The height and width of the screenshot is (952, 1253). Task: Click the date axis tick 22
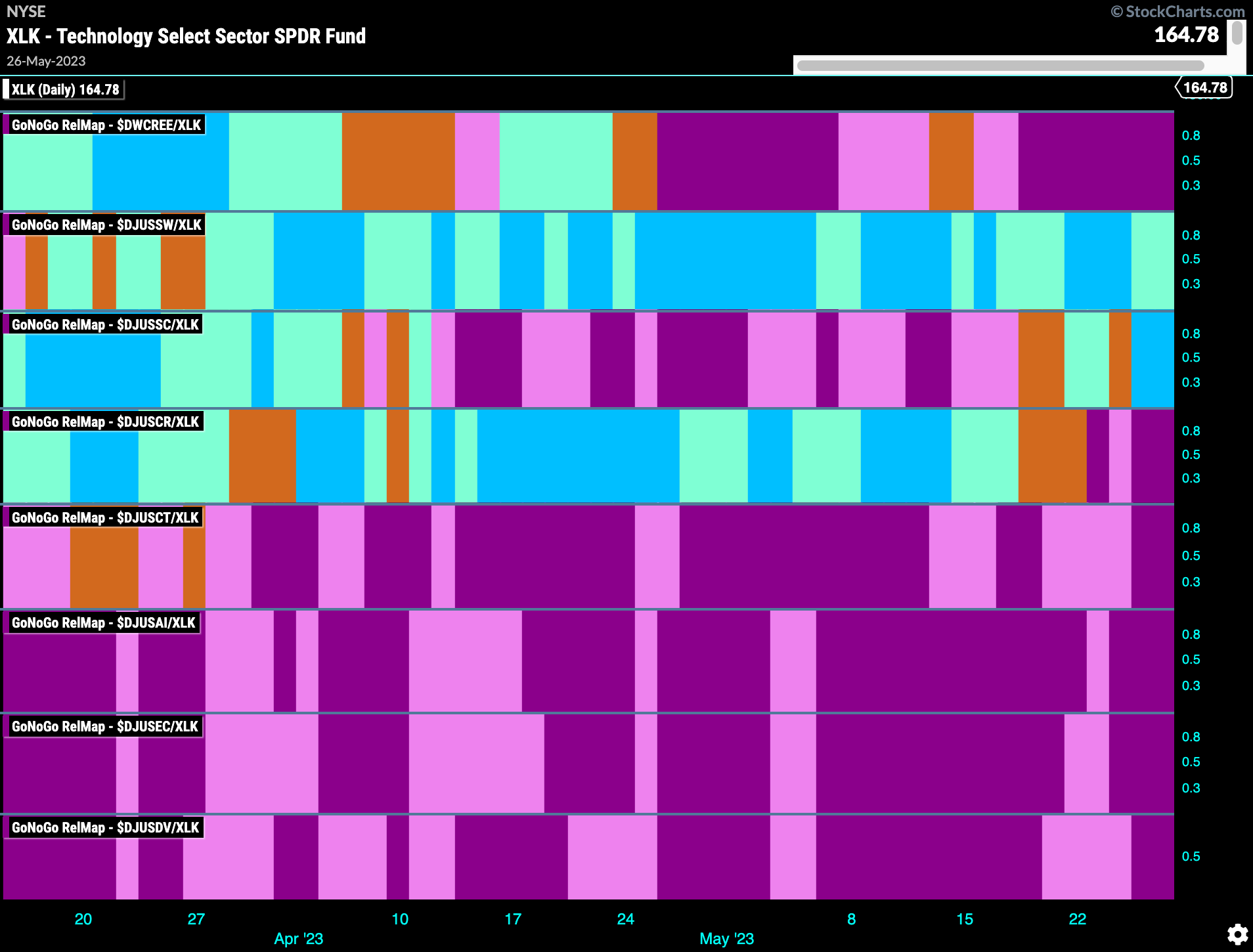click(x=1078, y=919)
